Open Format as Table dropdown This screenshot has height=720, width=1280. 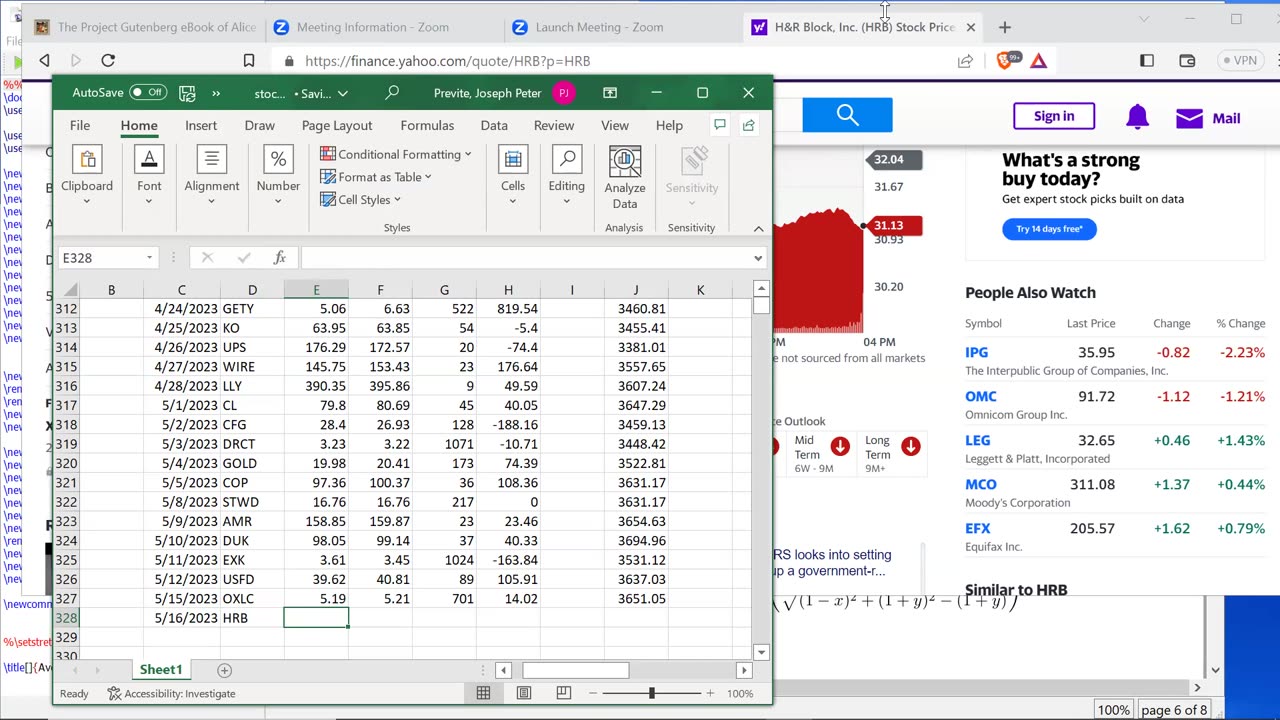pyautogui.click(x=376, y=177)
